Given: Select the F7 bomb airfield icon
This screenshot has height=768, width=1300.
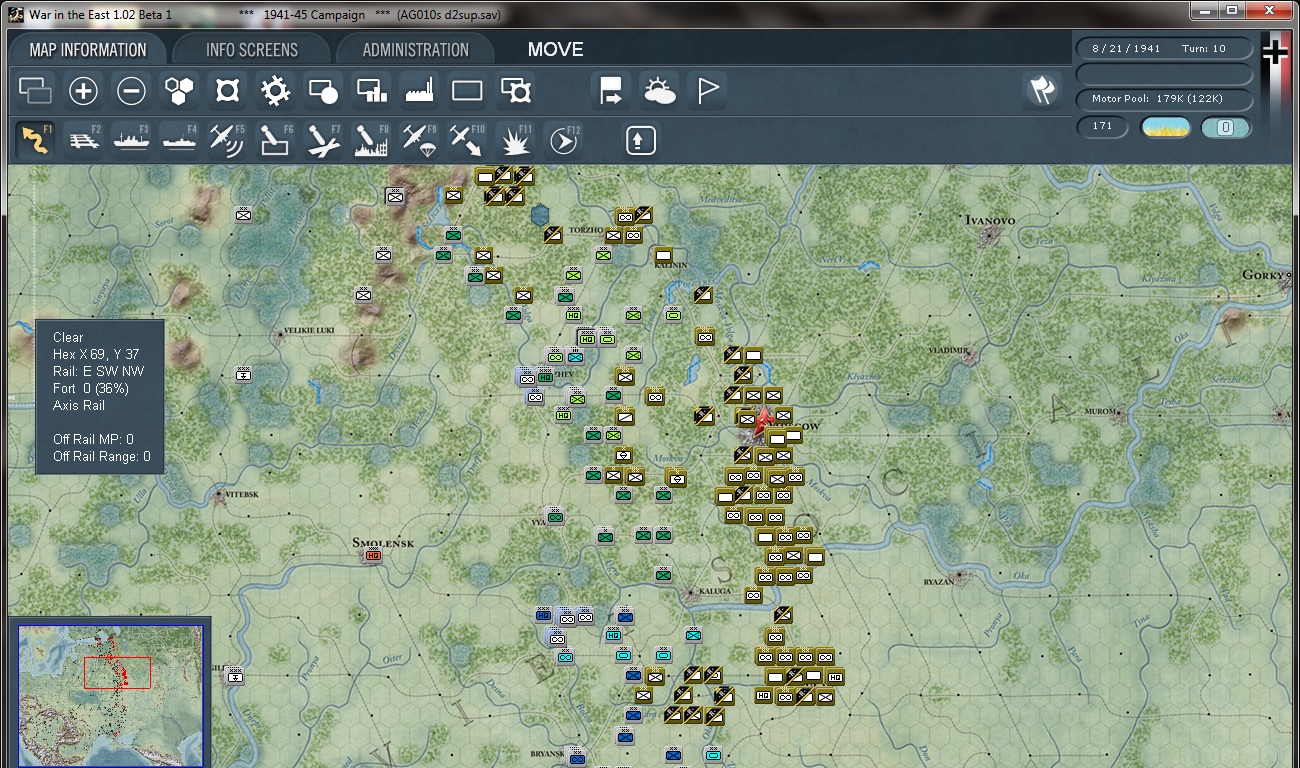Looking at the screenshot, I should [323, 140].
